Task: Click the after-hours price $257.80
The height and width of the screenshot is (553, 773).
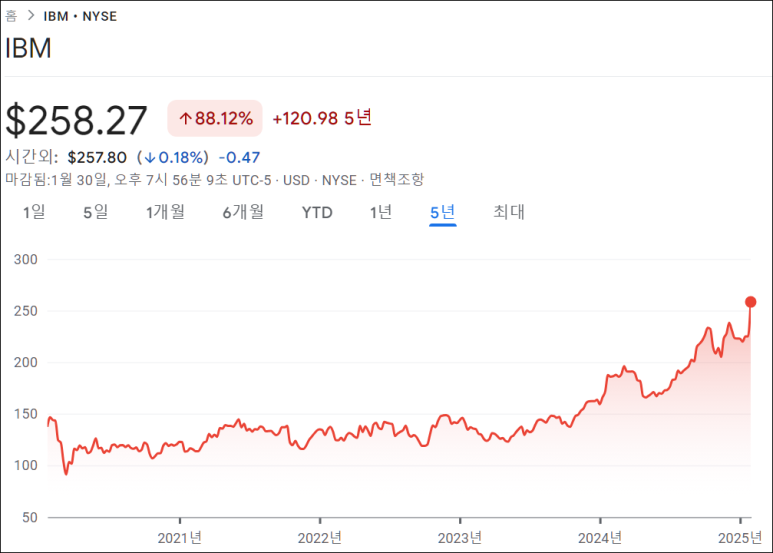Action: pyautogui.click(x=97, y=158)
